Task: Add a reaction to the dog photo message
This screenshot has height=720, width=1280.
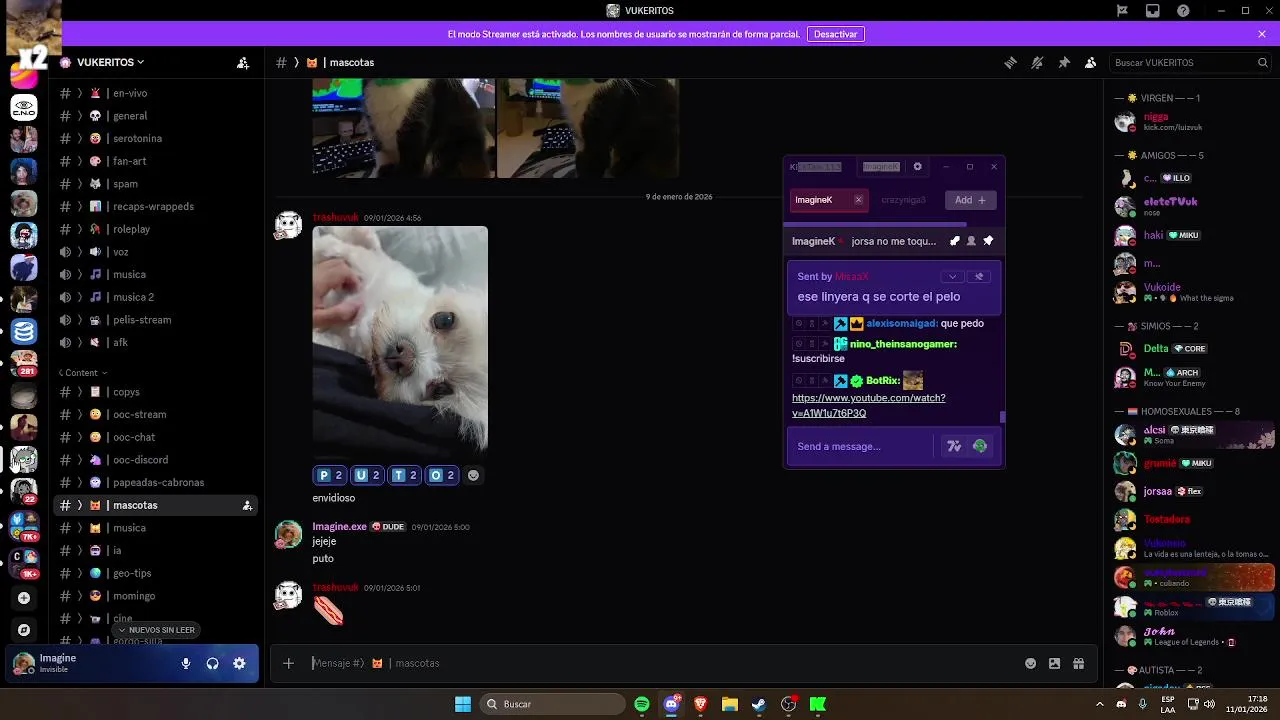Action: pyautogui.click(x=474, y=475)
